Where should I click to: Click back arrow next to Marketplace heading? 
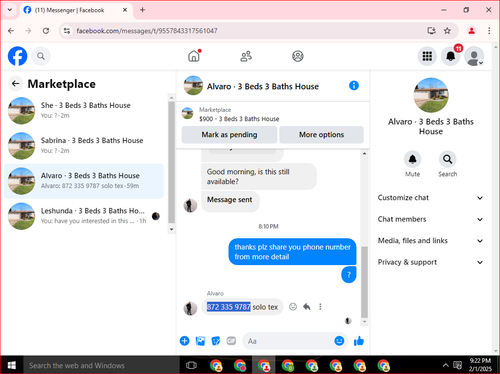point(15,84)
